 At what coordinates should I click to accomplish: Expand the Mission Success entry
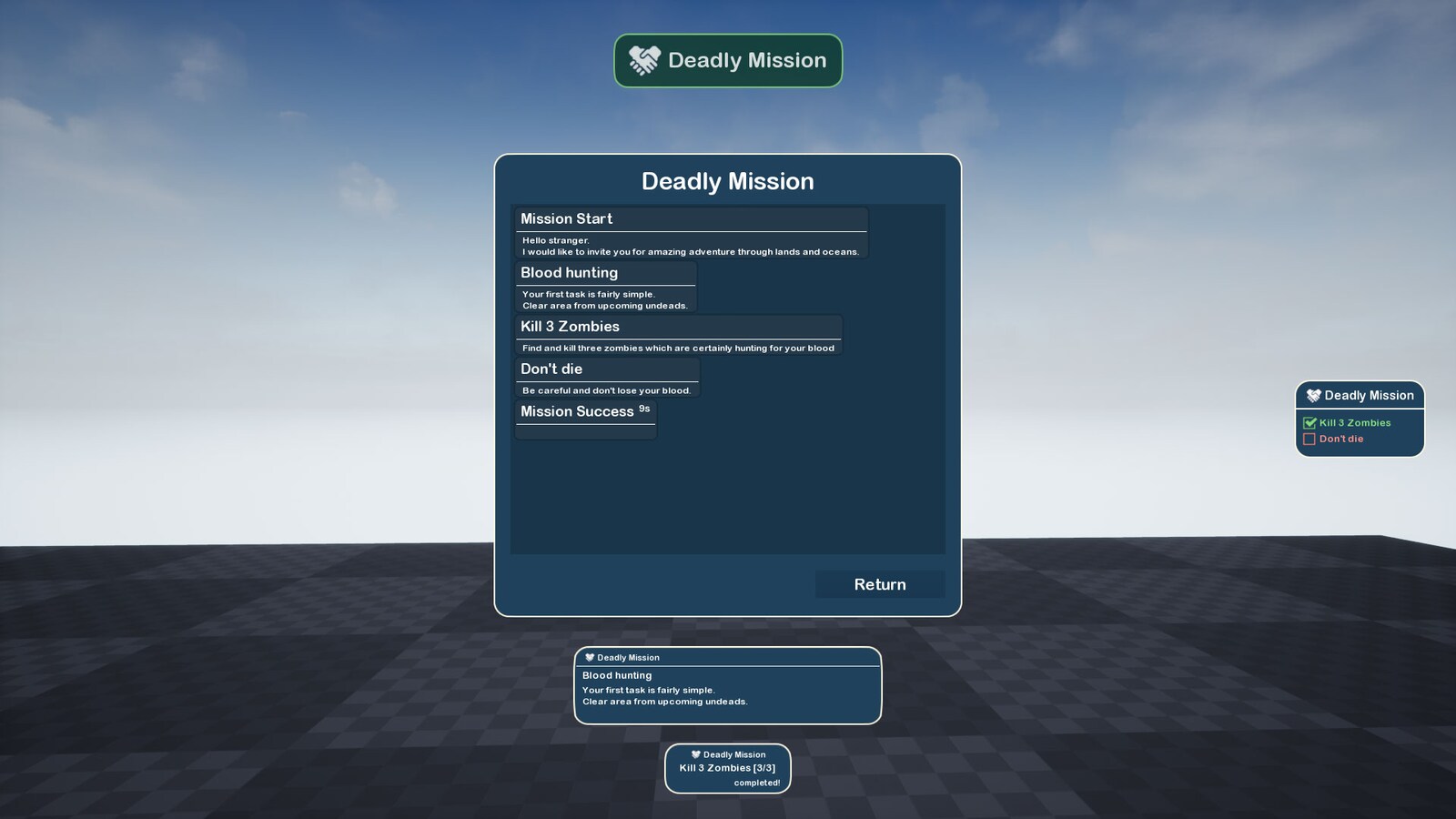[577, 412]
